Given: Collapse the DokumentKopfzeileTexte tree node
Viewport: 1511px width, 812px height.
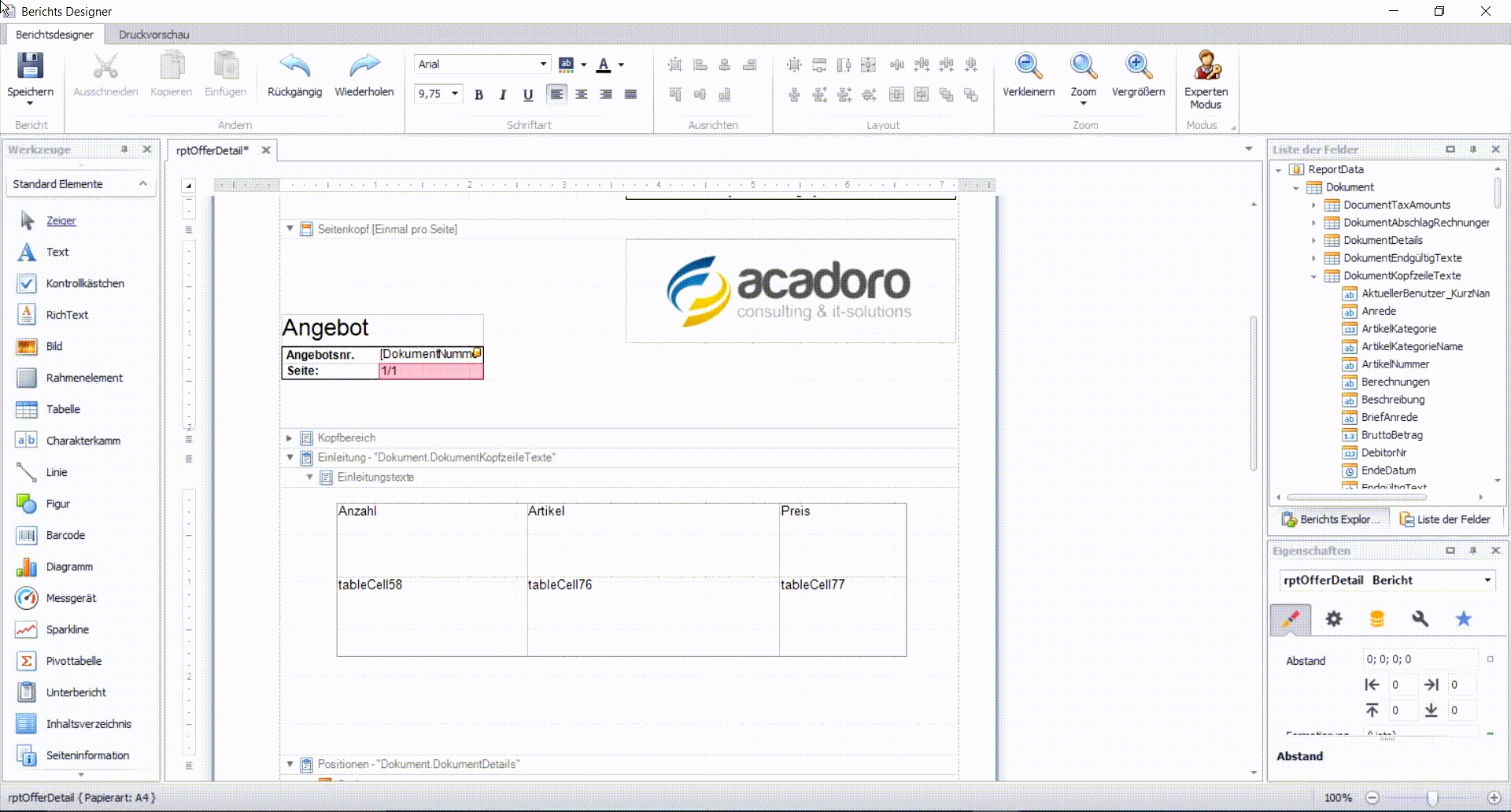Looking at the screenshot, I should (x=1313, y=276).
